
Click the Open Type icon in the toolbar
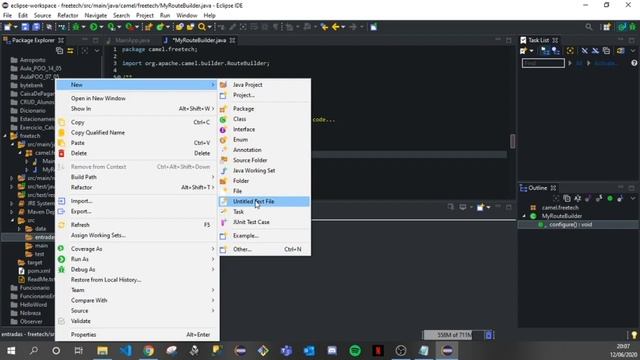click(x=180, y=27)
